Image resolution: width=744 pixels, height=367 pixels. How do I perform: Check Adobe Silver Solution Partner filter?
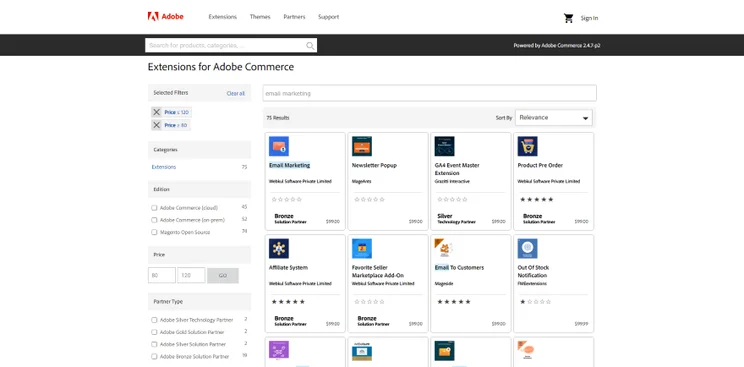(x=154, y=344)
